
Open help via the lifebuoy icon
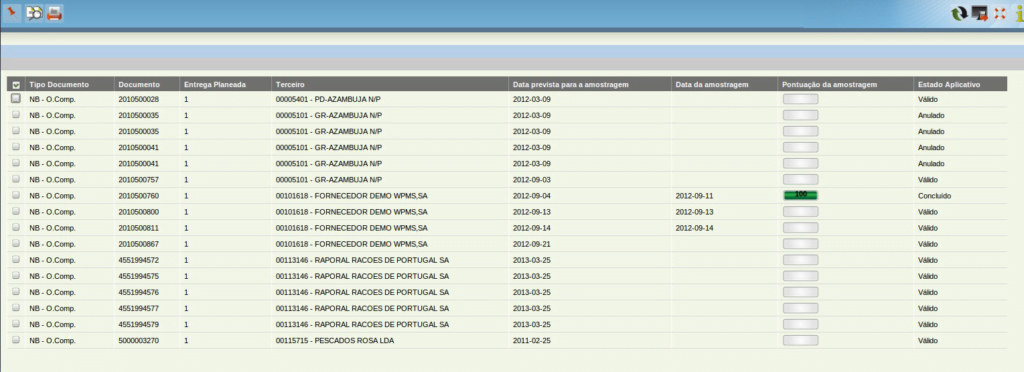[1000, 14]
